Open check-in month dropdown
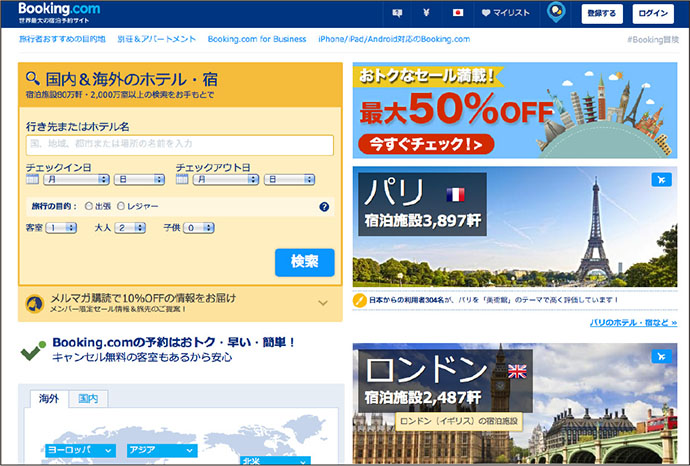The image size is (690, 466). [x=76, y=180]
